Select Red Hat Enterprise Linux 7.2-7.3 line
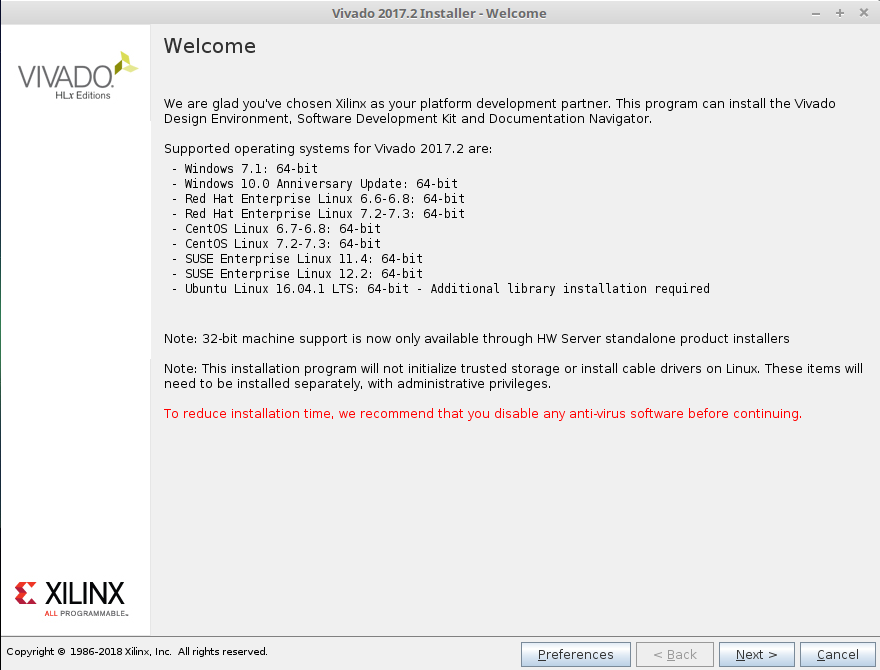This screenshot has height=670, width=880. click(x=318, y=214)
